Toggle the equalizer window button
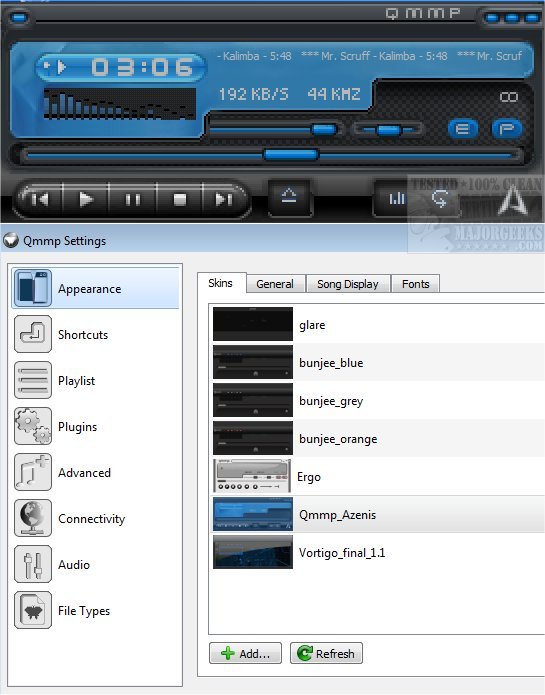 (x=463, y=129)
